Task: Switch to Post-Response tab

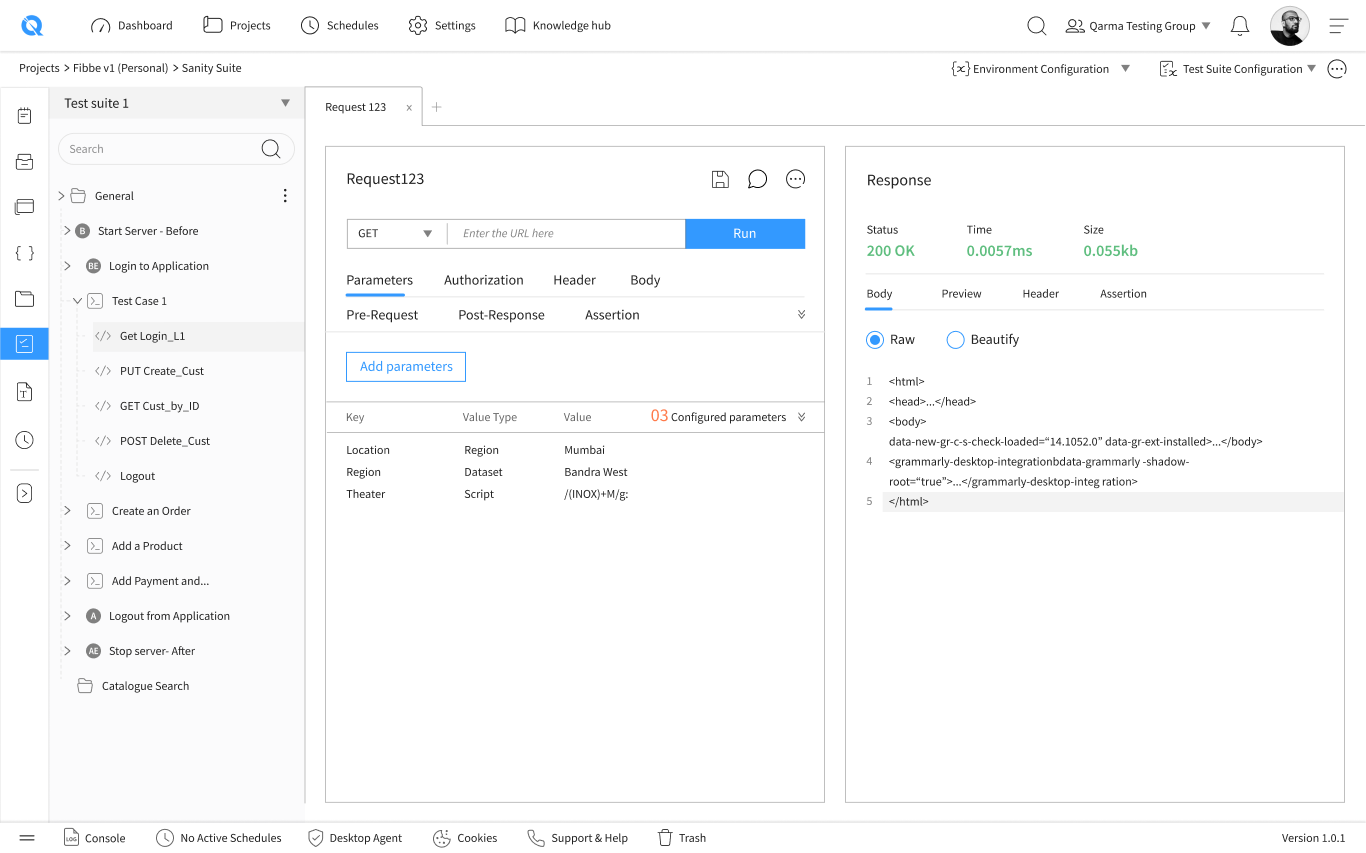Action: [x=501, y=315]
